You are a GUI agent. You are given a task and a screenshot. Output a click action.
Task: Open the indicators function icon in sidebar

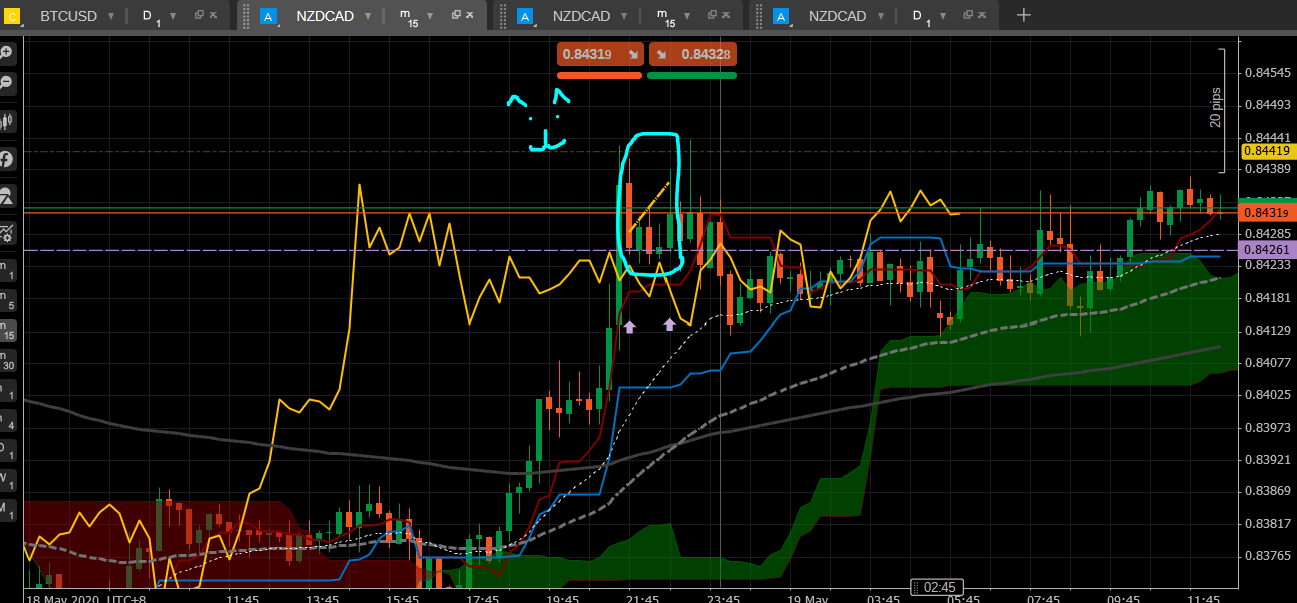pos(7,158)
